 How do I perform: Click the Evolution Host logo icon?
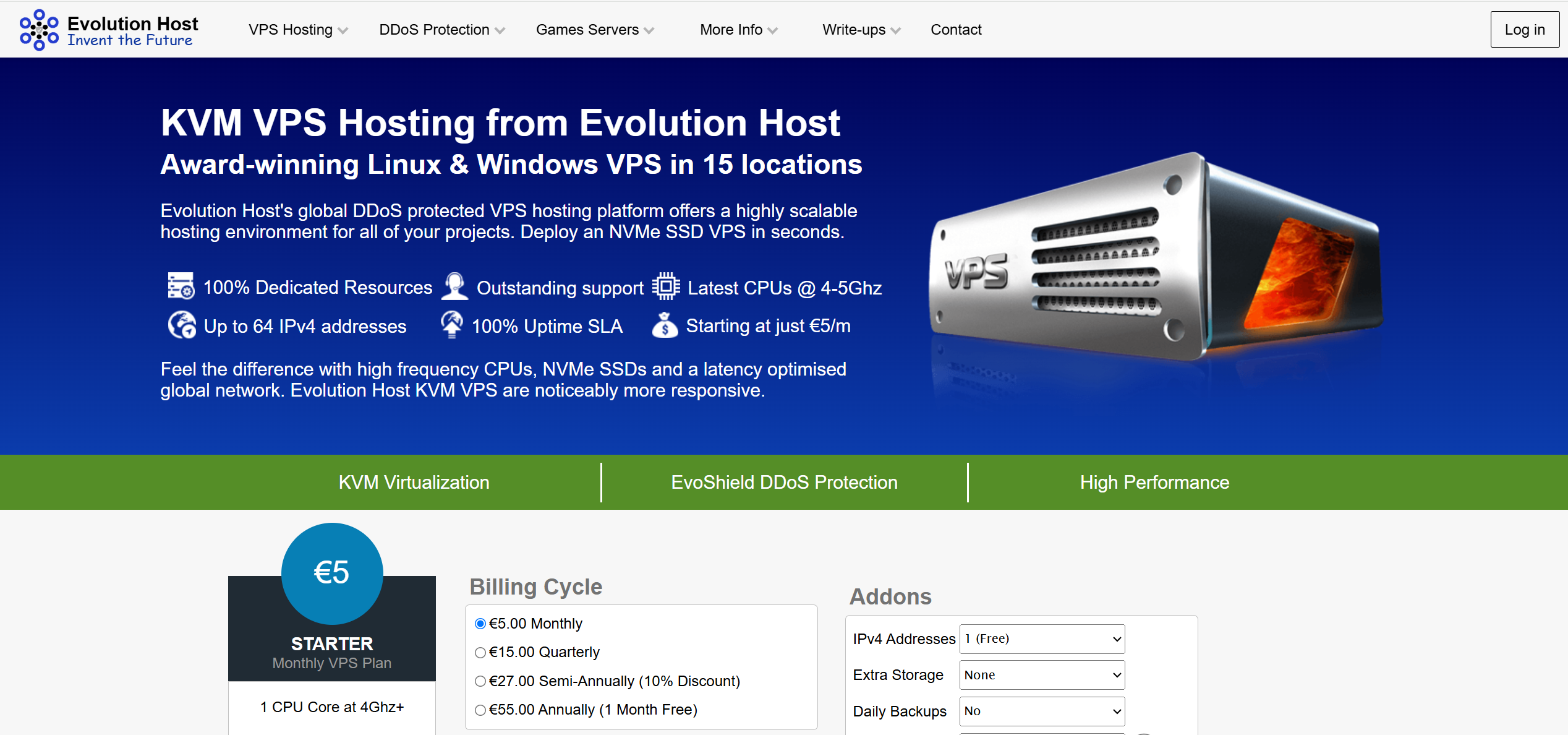(x=39, y=30)
